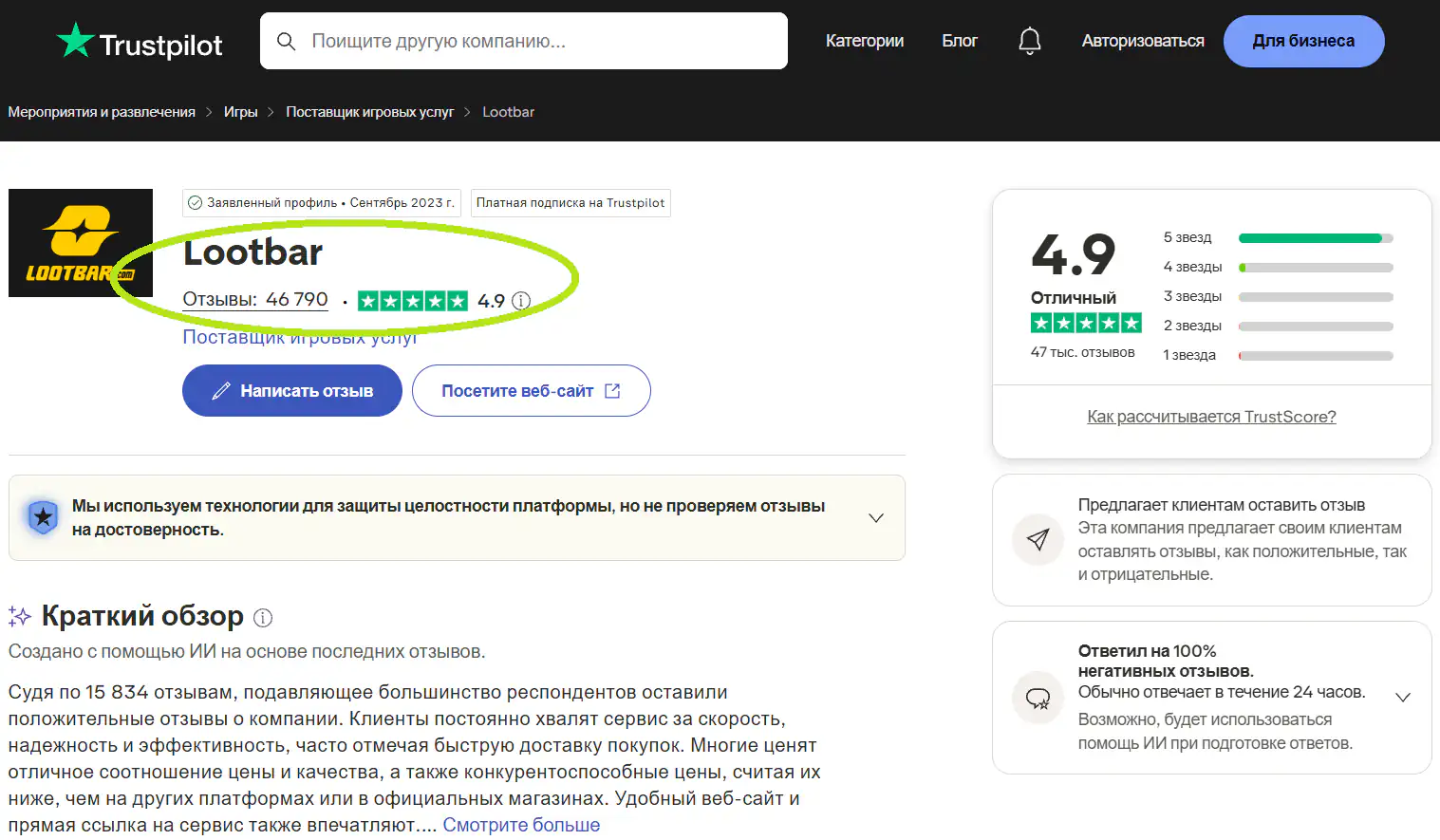
Task: Click the Посетите веб-сайт button
Action: pyautogui.click(x=532, y=391)
